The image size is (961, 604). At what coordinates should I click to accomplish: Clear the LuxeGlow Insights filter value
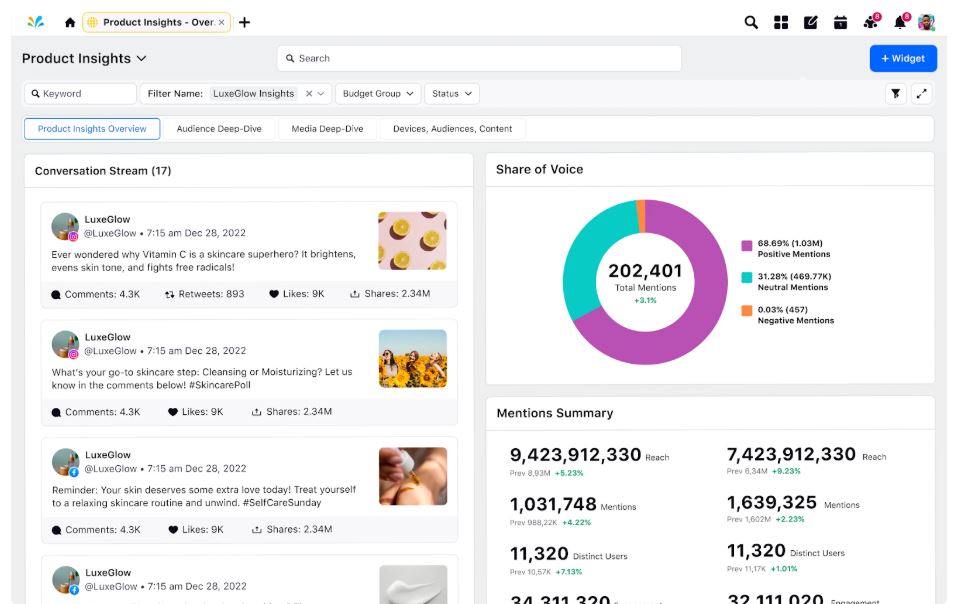pos(309,94)
